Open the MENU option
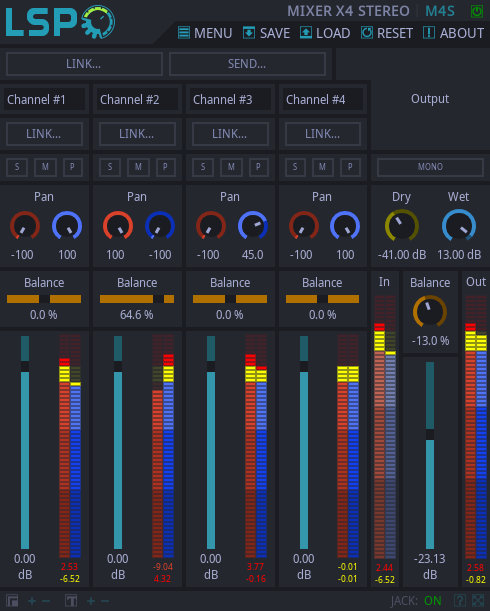 205,33
